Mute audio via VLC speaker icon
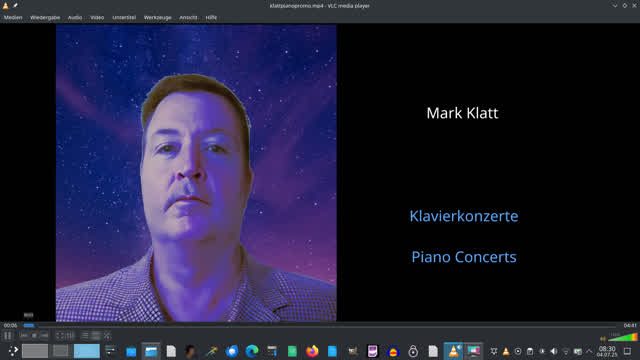Screen dimensions: 640x360 pos(603,338)
